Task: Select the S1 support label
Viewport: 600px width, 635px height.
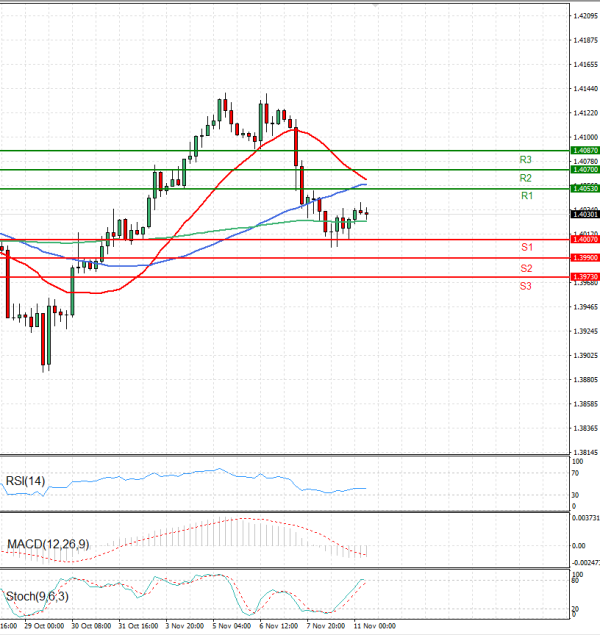Action: coord(525,246)
